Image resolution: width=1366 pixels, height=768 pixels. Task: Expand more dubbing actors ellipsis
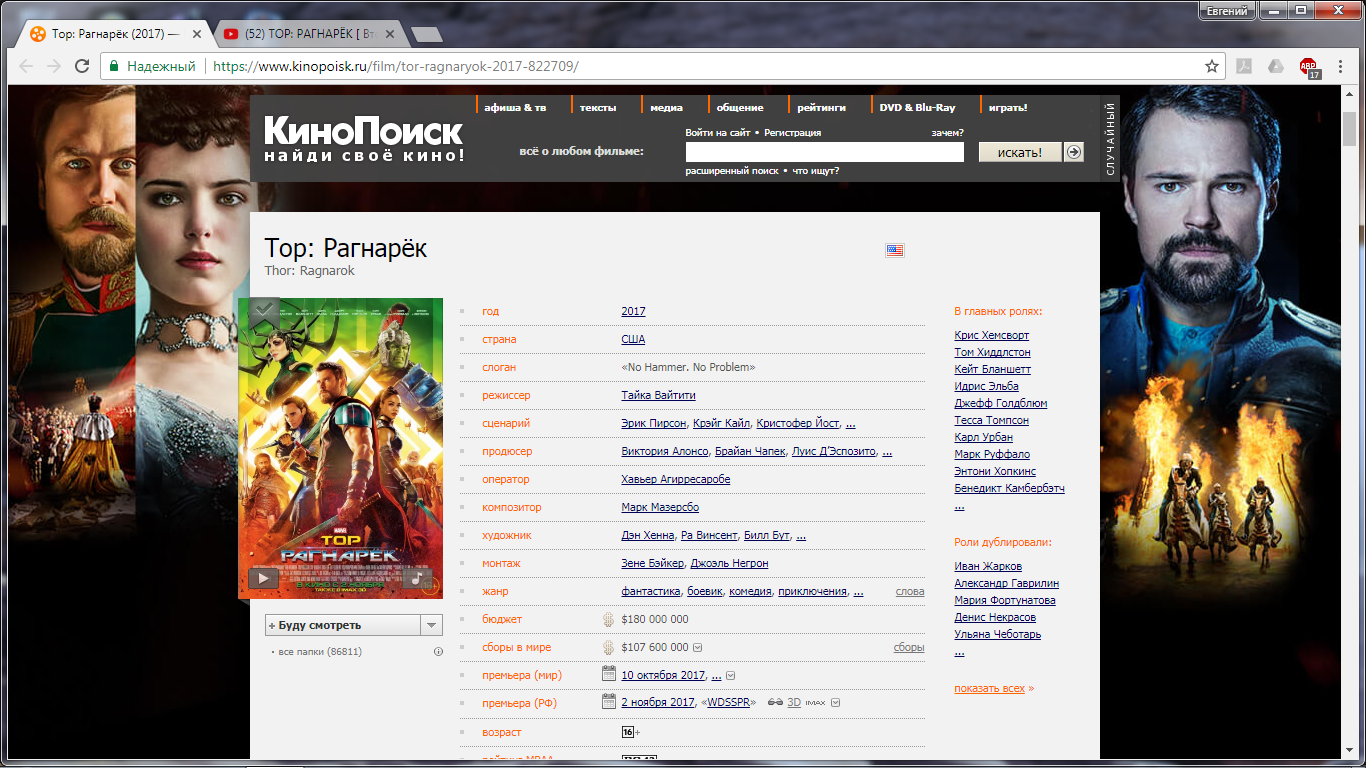point(959,652)
